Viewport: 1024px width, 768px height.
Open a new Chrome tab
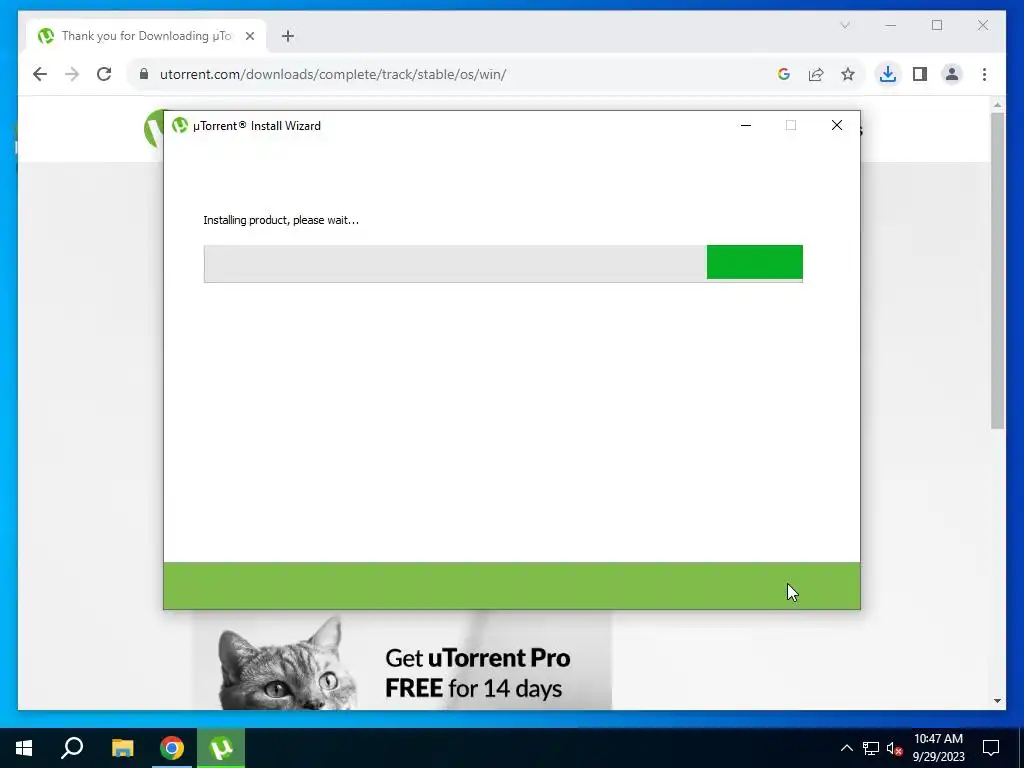pyautogui.click(x=288, y=36)
